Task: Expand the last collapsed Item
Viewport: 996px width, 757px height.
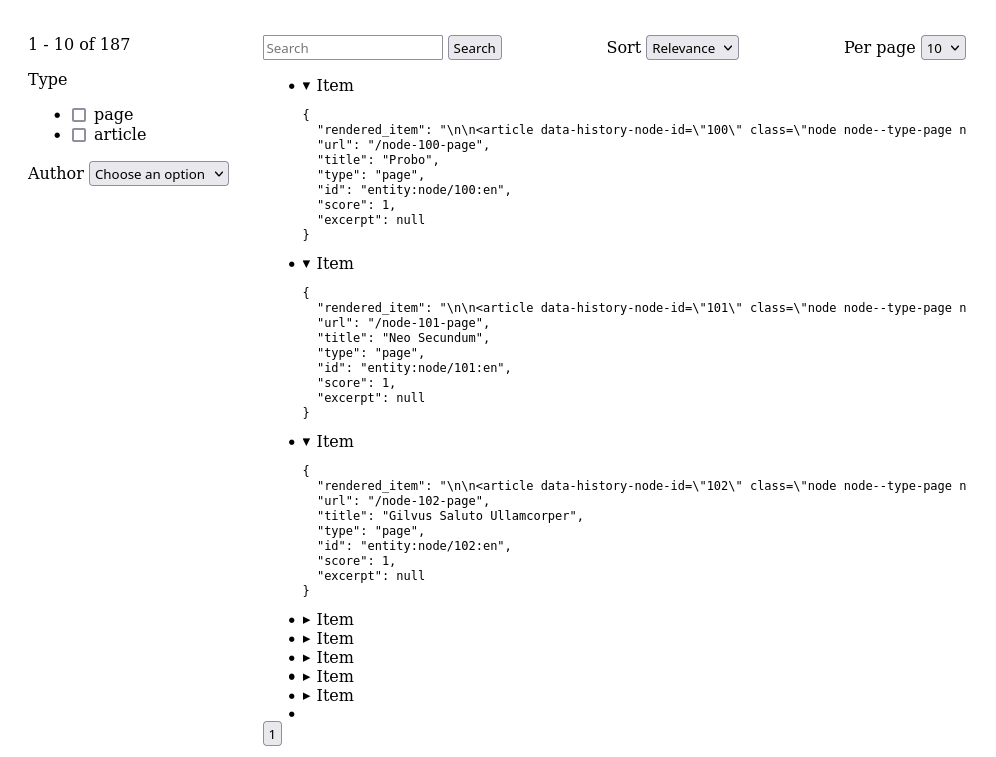Action: tap(328, 695)
